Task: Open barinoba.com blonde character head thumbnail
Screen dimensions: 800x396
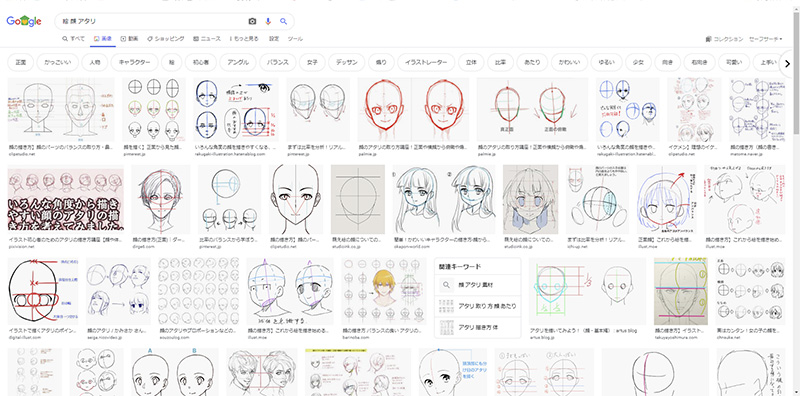Action: click(x=384, y=291)
